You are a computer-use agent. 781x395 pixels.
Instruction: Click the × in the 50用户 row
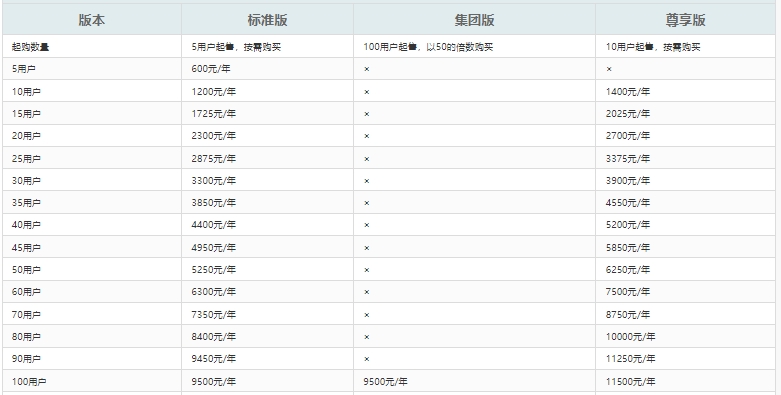pyautogui.click(x=367, y=270)
